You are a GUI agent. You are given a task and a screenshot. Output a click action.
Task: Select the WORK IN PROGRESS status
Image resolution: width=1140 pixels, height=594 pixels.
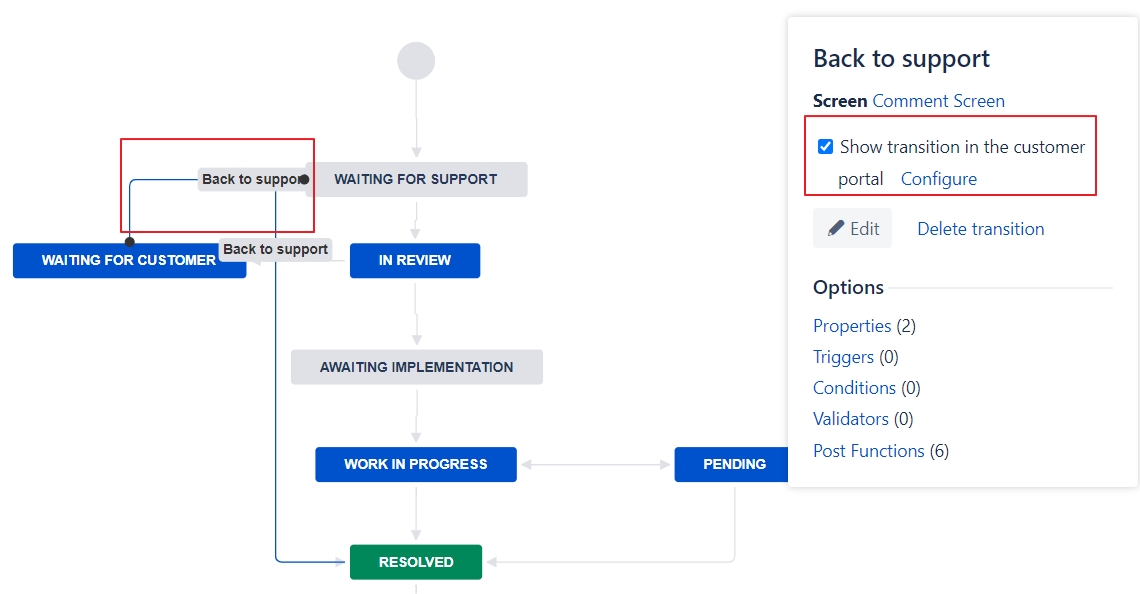pos(416,465)
